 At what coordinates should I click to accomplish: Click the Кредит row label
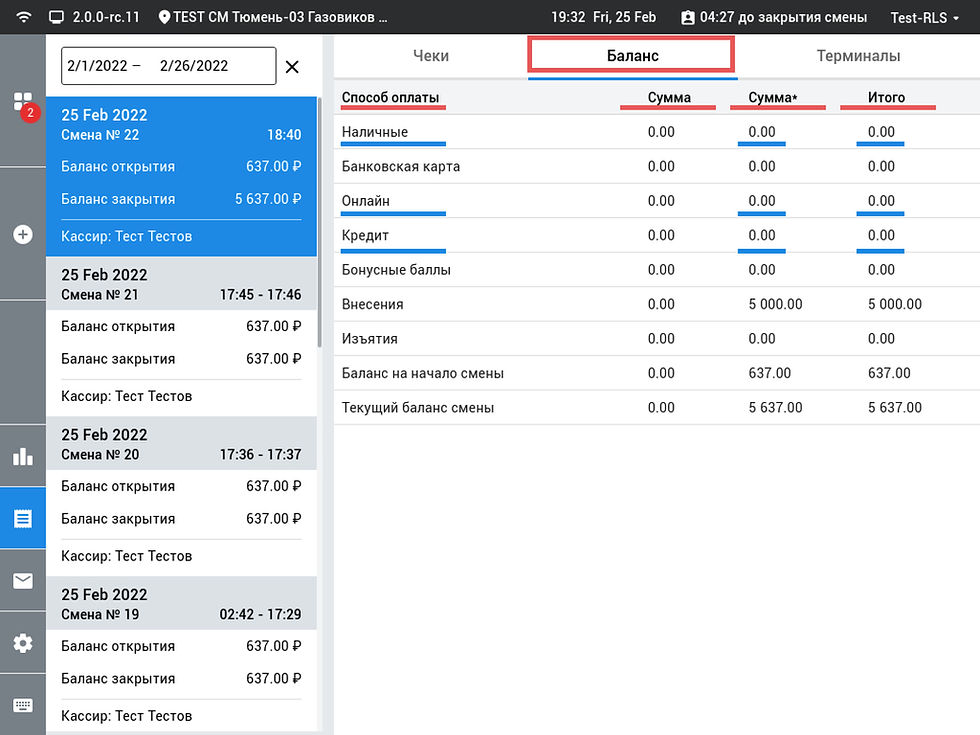(365, 235)
